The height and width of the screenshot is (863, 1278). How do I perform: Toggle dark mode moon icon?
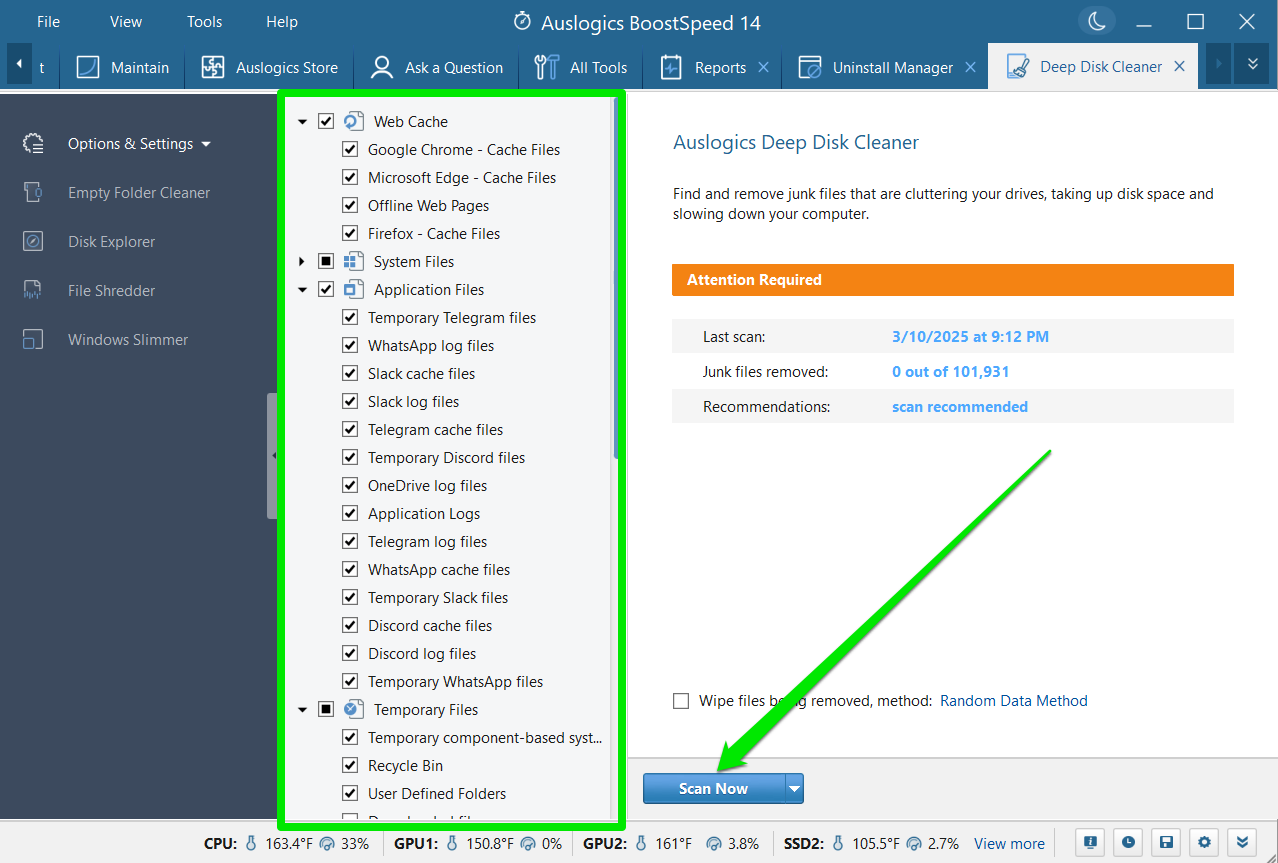tap(1097, 21)
